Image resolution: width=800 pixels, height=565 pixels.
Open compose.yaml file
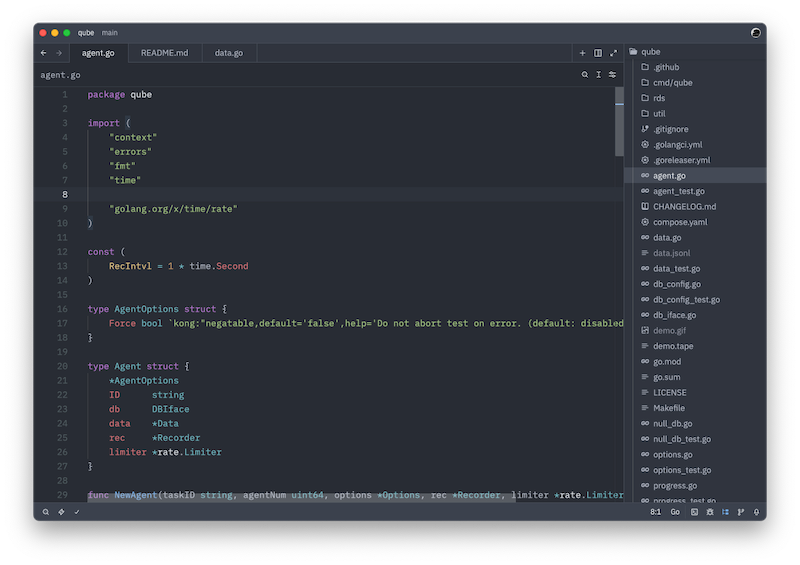[x=695, y=222]
